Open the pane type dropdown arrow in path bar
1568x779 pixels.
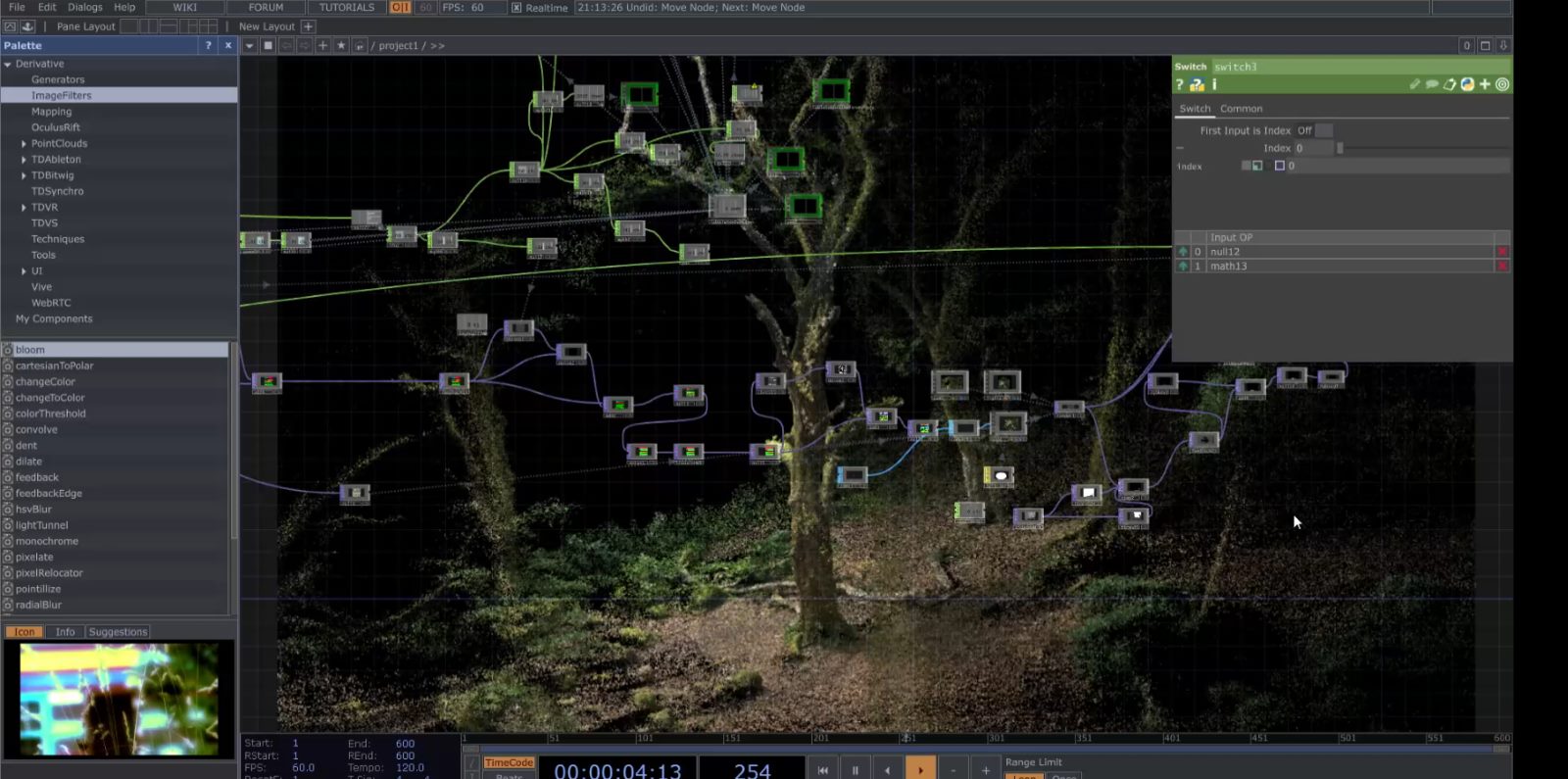[249, 46]
